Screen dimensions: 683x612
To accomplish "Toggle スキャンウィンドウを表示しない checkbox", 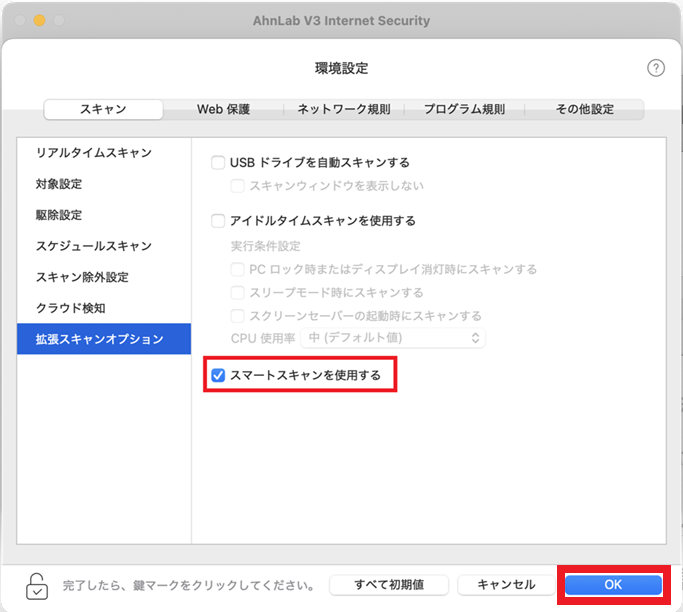I will [x=237, y=186].
